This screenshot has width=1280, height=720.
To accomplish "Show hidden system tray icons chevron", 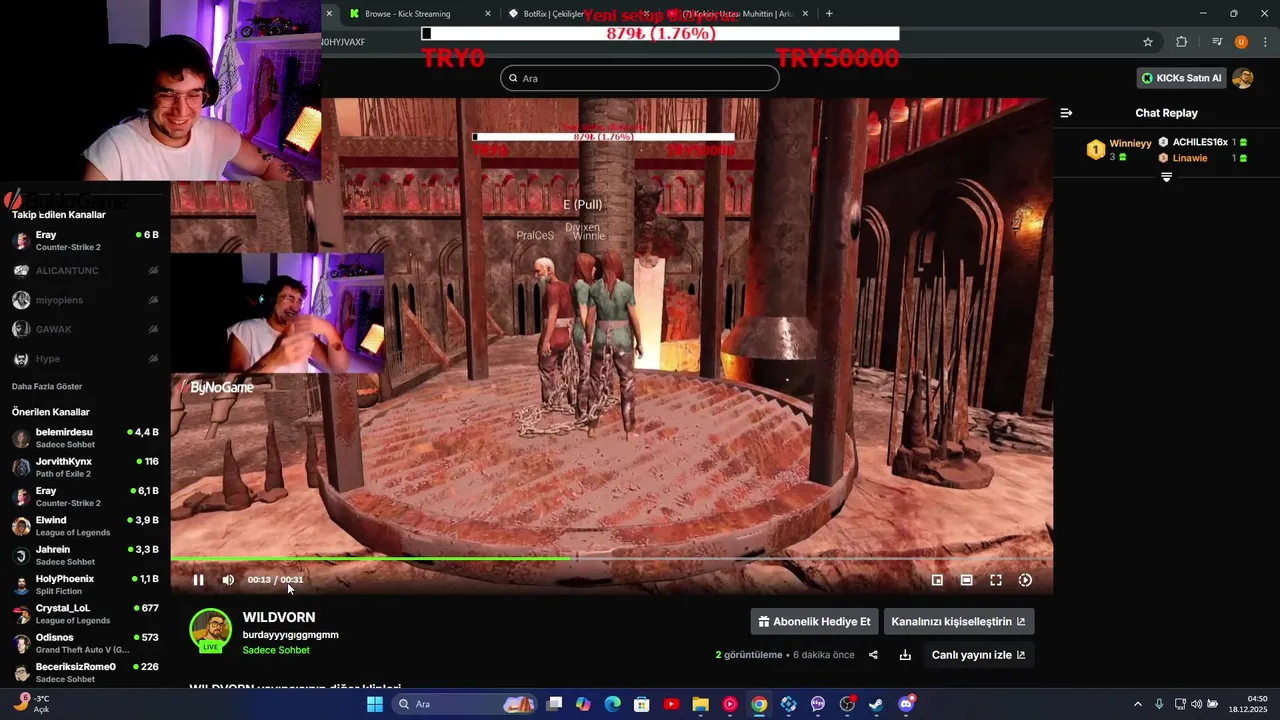I will click(1137, 704).
